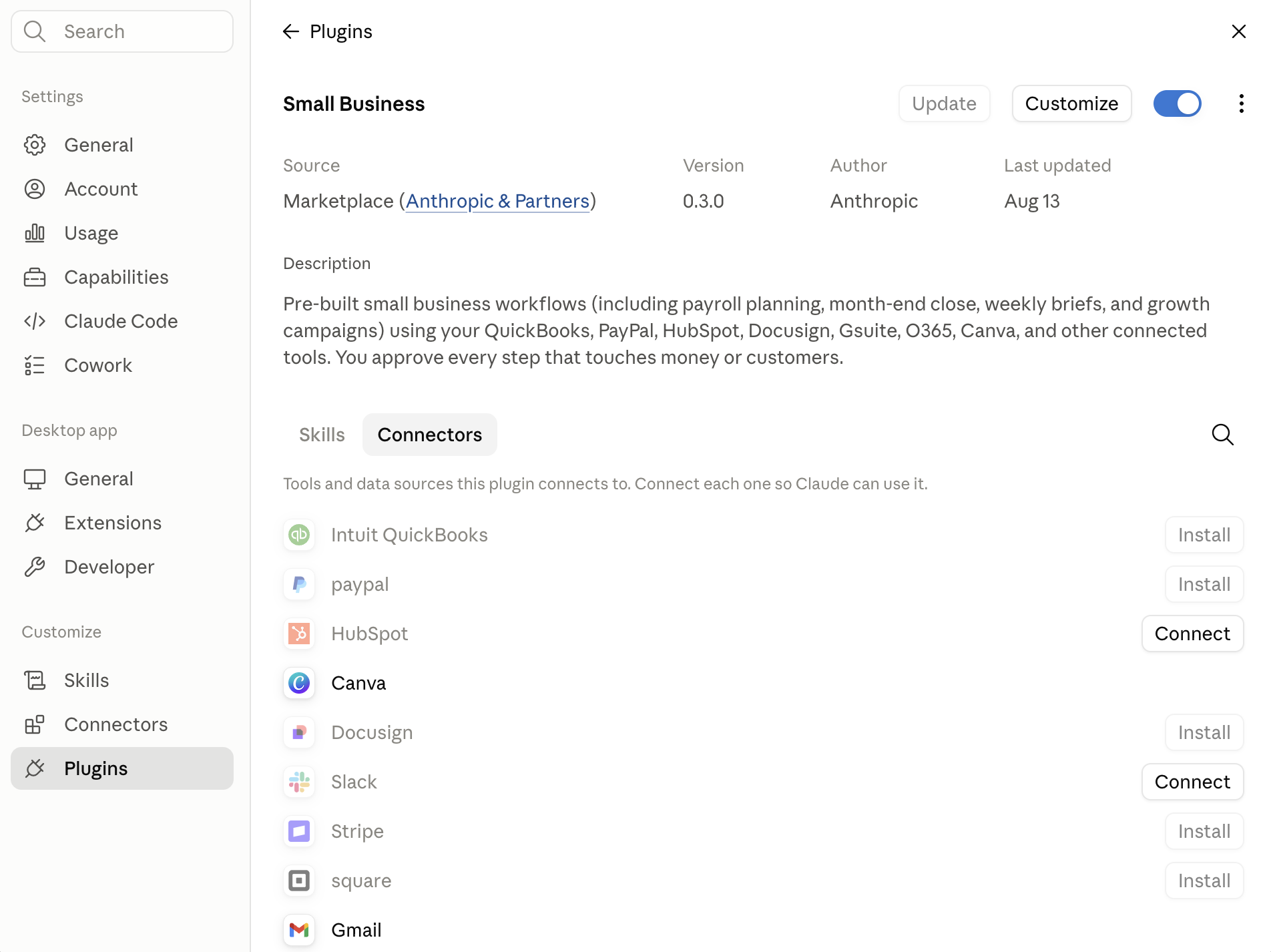
Task: Click the Customize button
Action: pos(1071,103)
